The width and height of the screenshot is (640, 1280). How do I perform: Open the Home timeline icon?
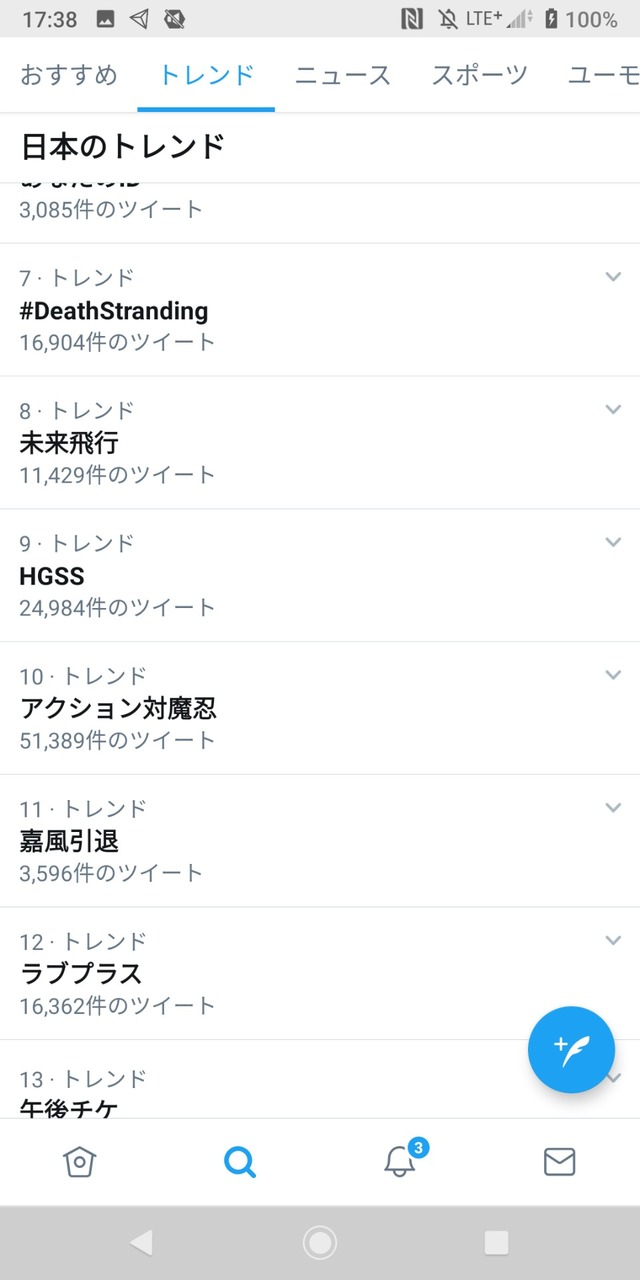pos(80,1162)
